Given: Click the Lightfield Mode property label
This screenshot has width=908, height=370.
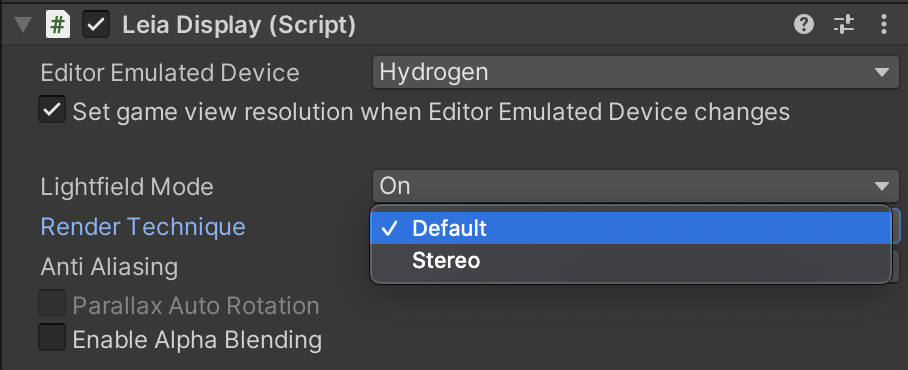Looking at the screenshot, I should (127, 186).
